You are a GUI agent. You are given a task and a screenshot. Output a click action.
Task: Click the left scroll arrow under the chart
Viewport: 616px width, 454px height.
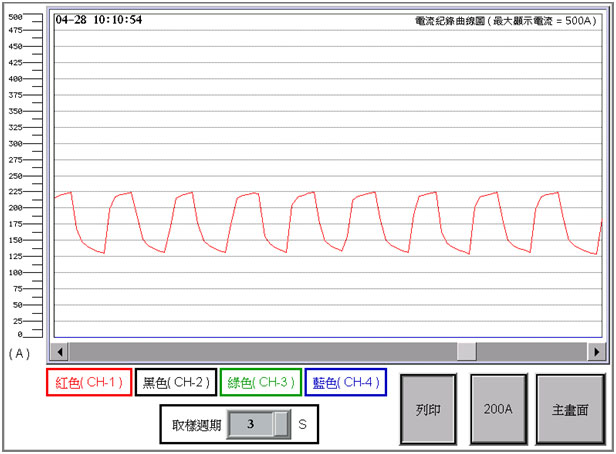pos(61,352)
